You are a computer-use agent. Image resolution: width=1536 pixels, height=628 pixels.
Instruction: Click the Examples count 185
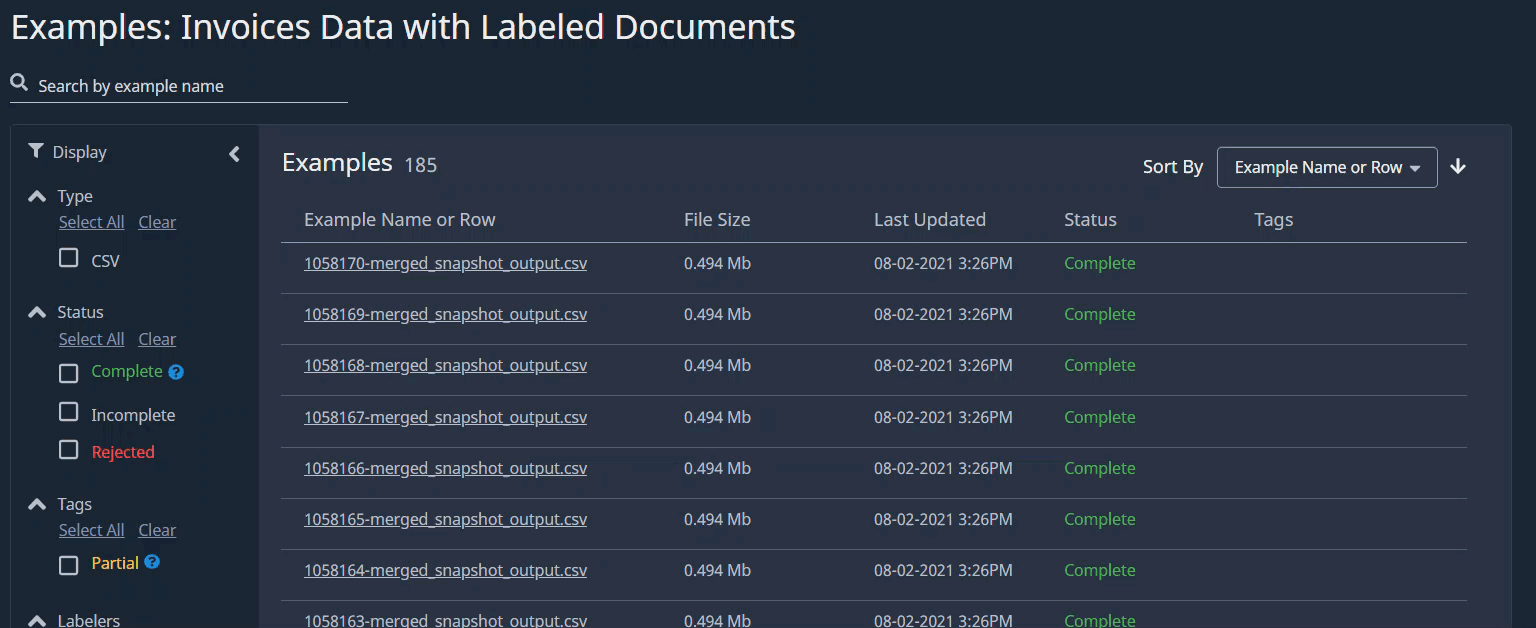[x=420, y=165]
